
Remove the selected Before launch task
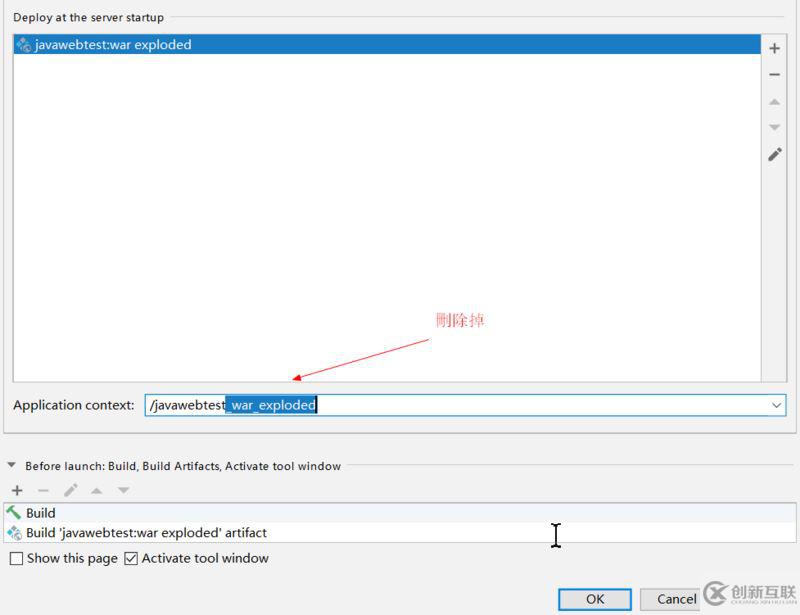point(43,490)
